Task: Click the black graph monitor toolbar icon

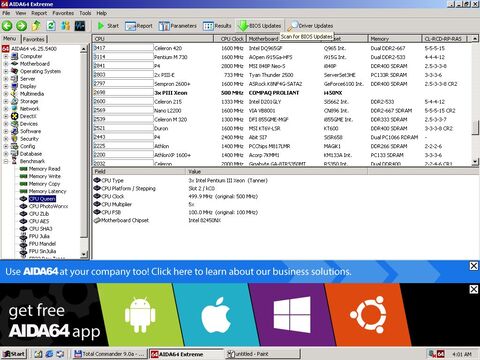Action: pyautogui.click(x=80, y=26)
